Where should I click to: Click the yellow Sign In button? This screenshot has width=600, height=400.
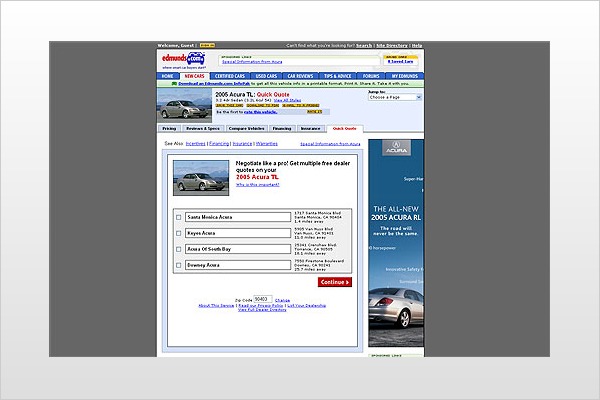(x=207, y=45)
